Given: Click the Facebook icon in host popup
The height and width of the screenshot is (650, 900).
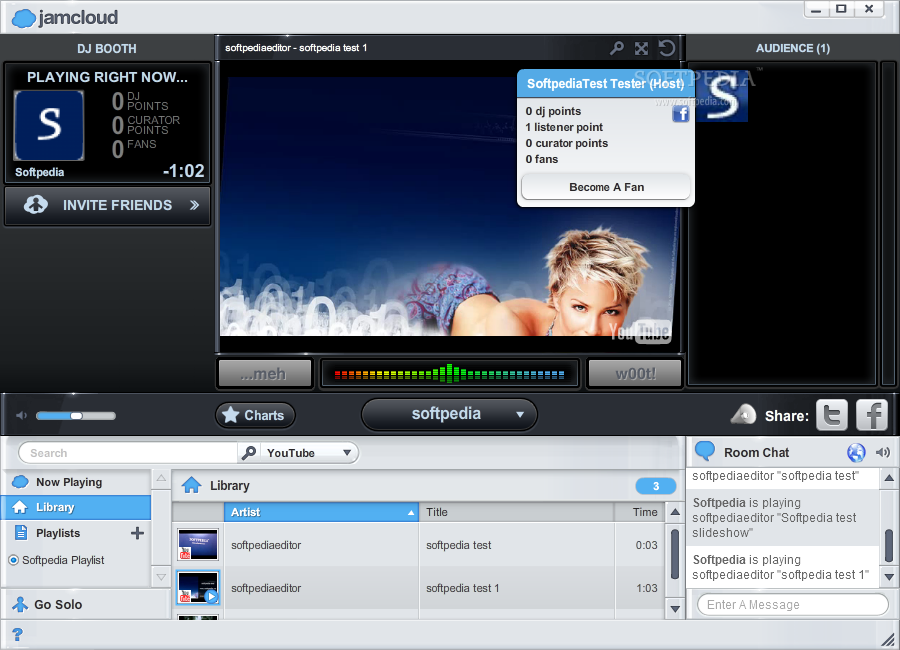Looking at the screenshot, I should point(681,114).
